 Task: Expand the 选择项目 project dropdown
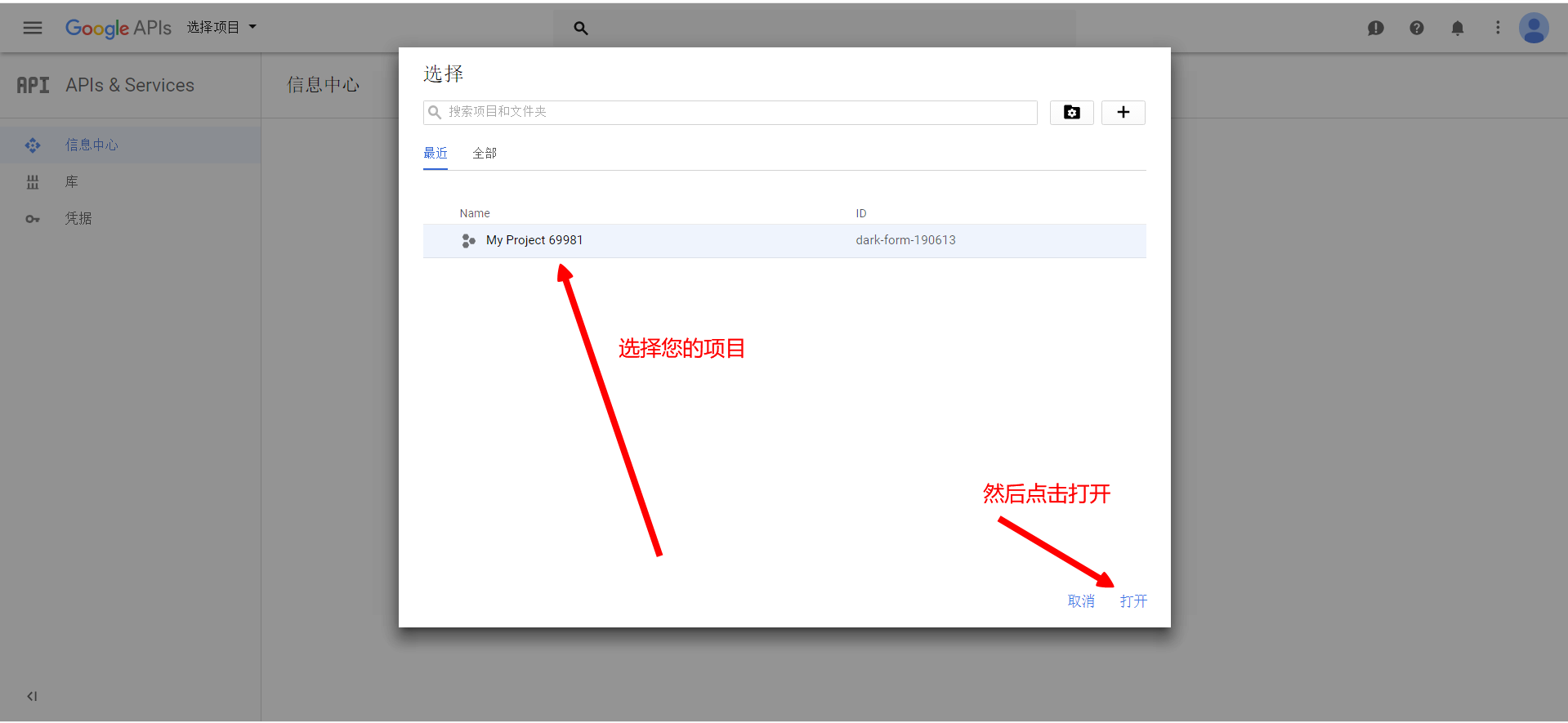[221, 27]
